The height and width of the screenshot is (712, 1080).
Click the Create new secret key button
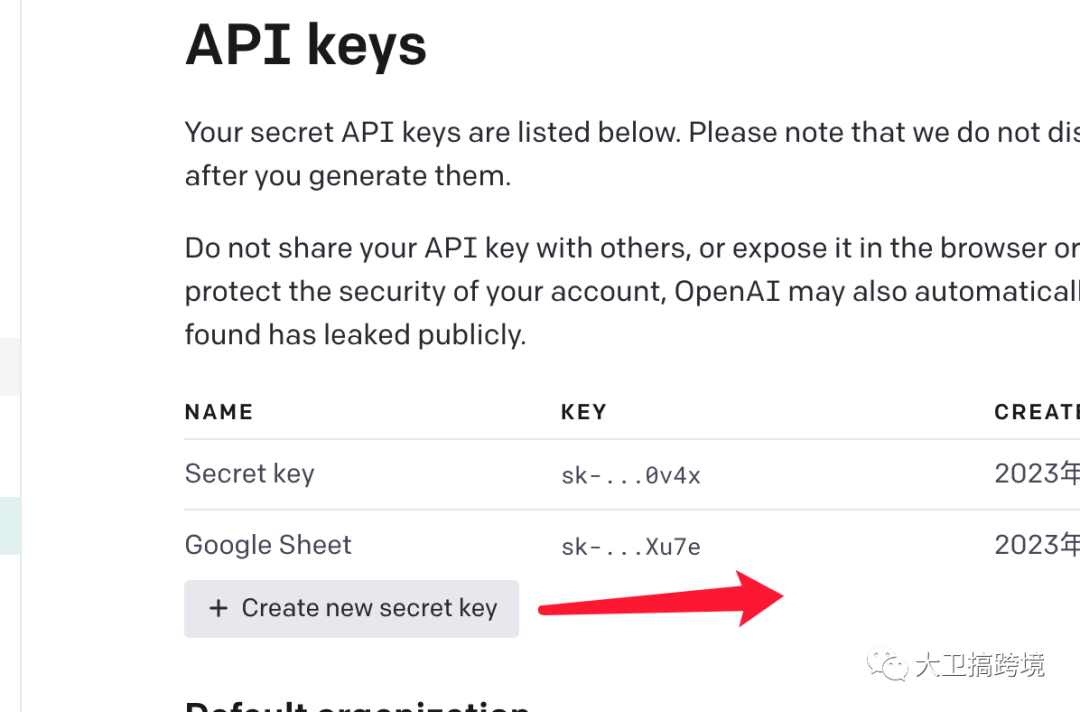pyautogui.click(x=351, y=608)
